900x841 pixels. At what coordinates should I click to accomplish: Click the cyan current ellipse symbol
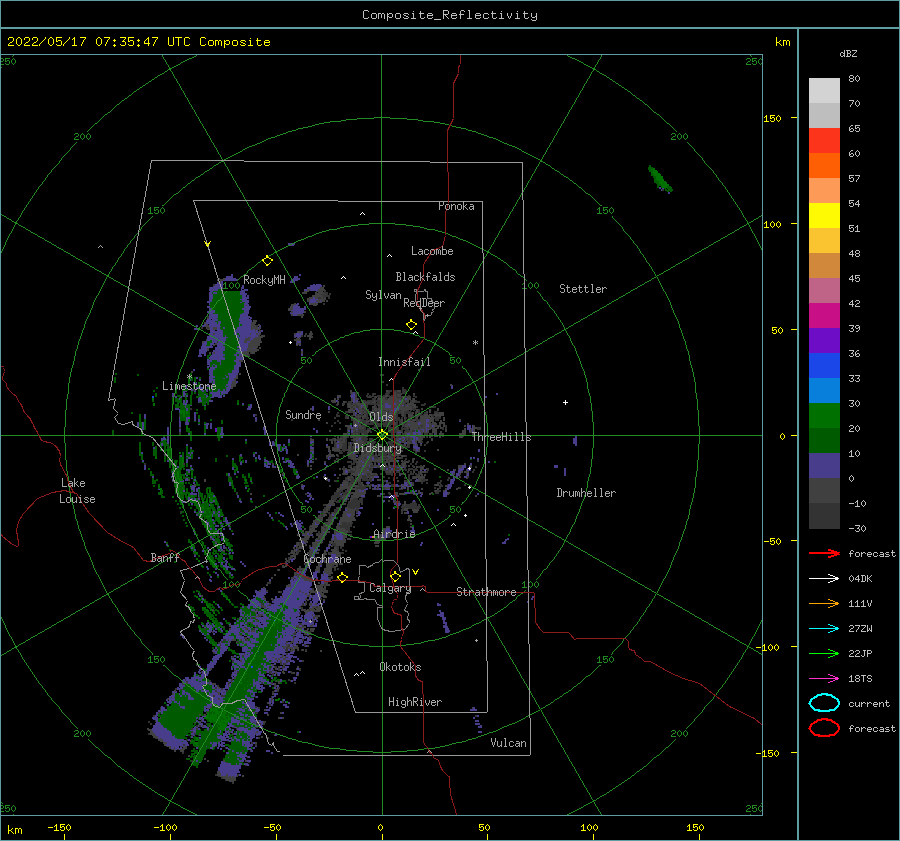coord(824,703)
